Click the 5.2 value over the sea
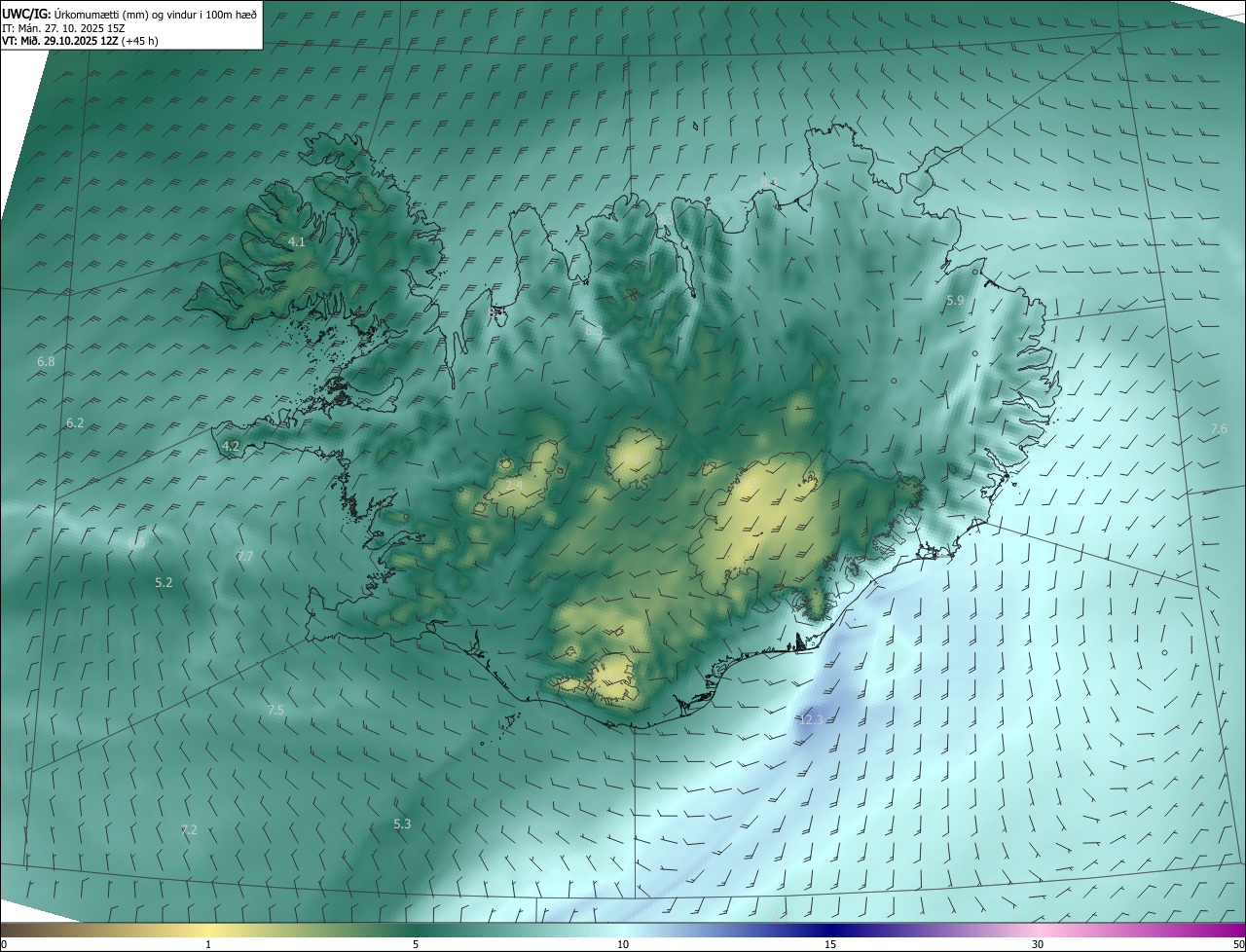The height and width of the screenshot is (952, 1246). 164,582
